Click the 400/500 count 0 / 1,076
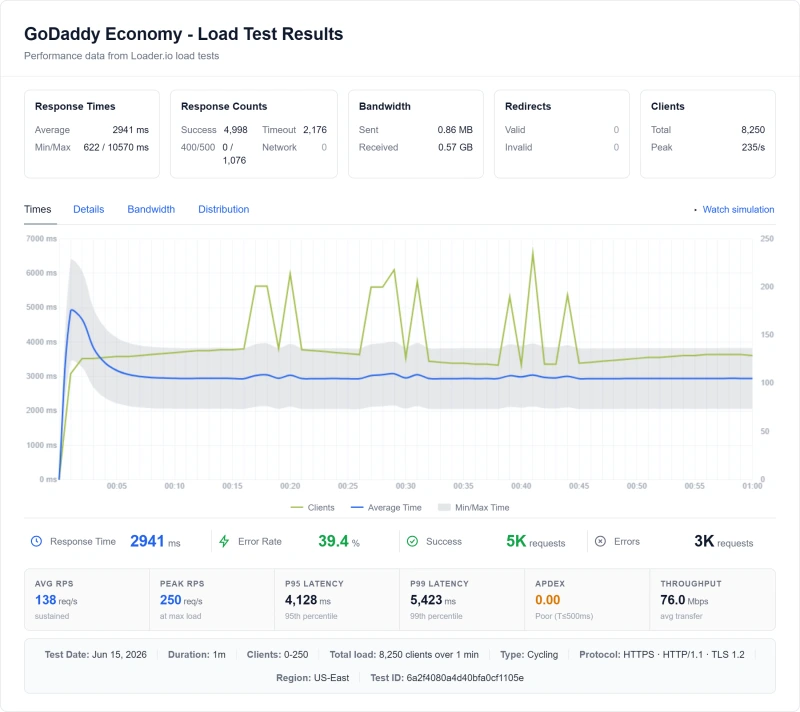 [234, 154]
